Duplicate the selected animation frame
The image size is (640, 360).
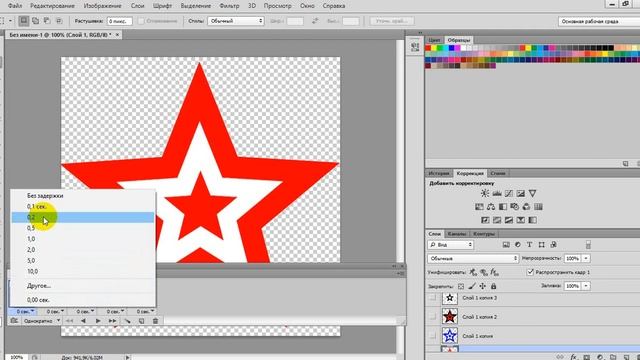pyautogui.click(x=141, y=321)
